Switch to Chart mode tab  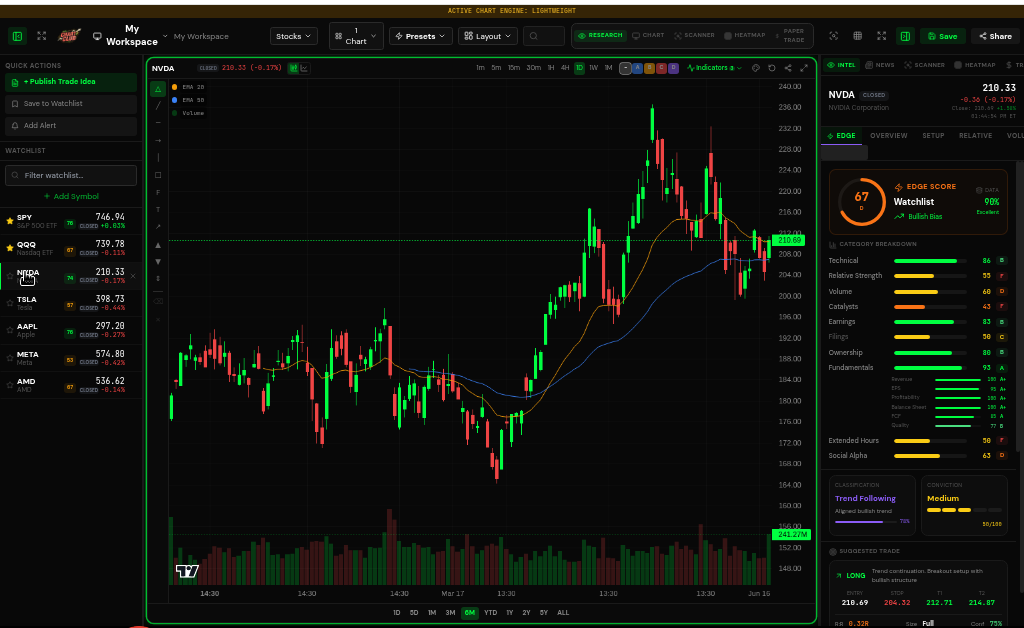tap(648, 35)
